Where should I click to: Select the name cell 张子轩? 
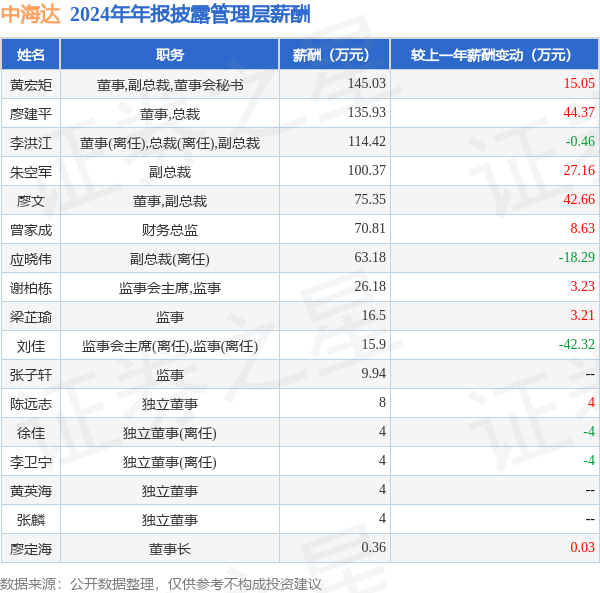click(x=31, y=375)
